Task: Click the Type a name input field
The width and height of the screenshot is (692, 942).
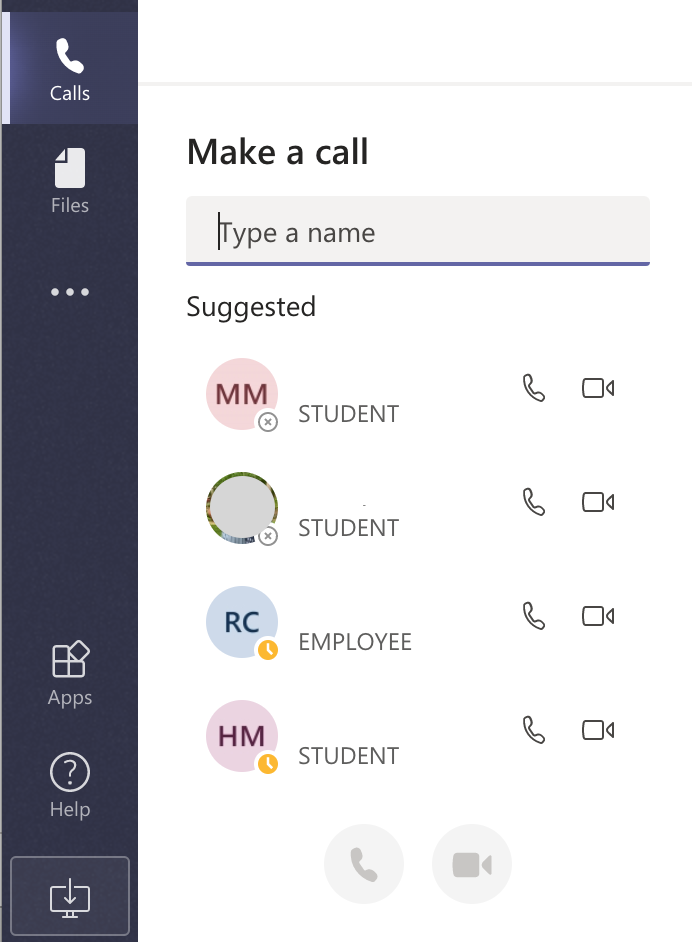Action: [x=417, y=231]
